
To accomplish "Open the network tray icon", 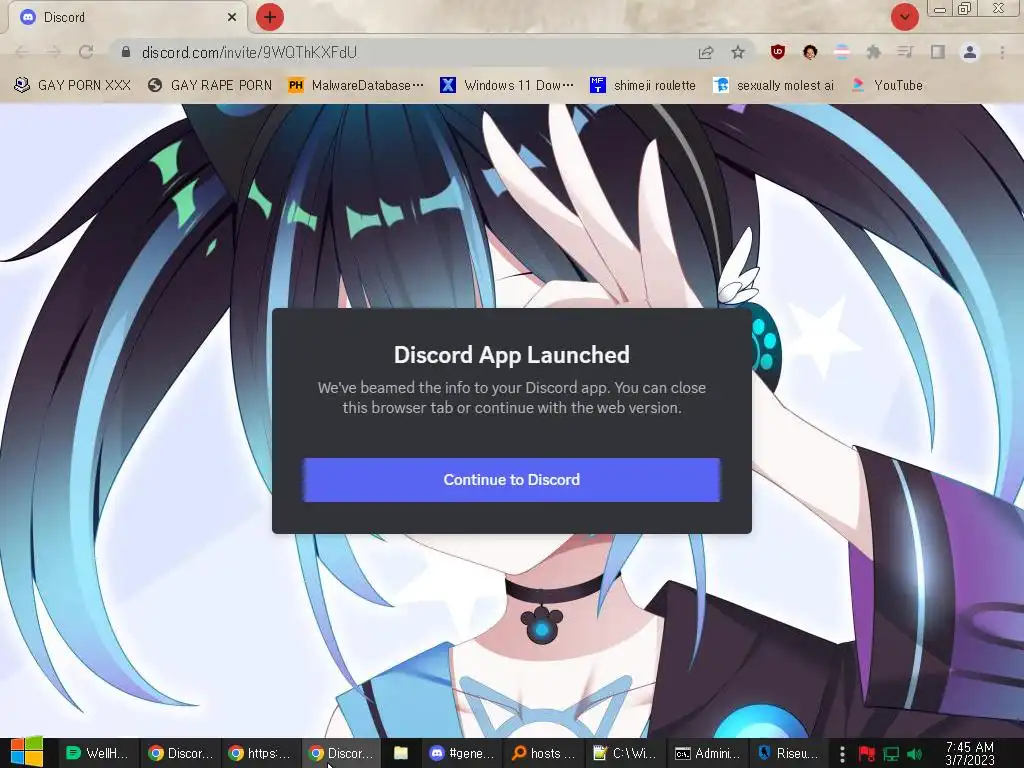I will 891,754.
